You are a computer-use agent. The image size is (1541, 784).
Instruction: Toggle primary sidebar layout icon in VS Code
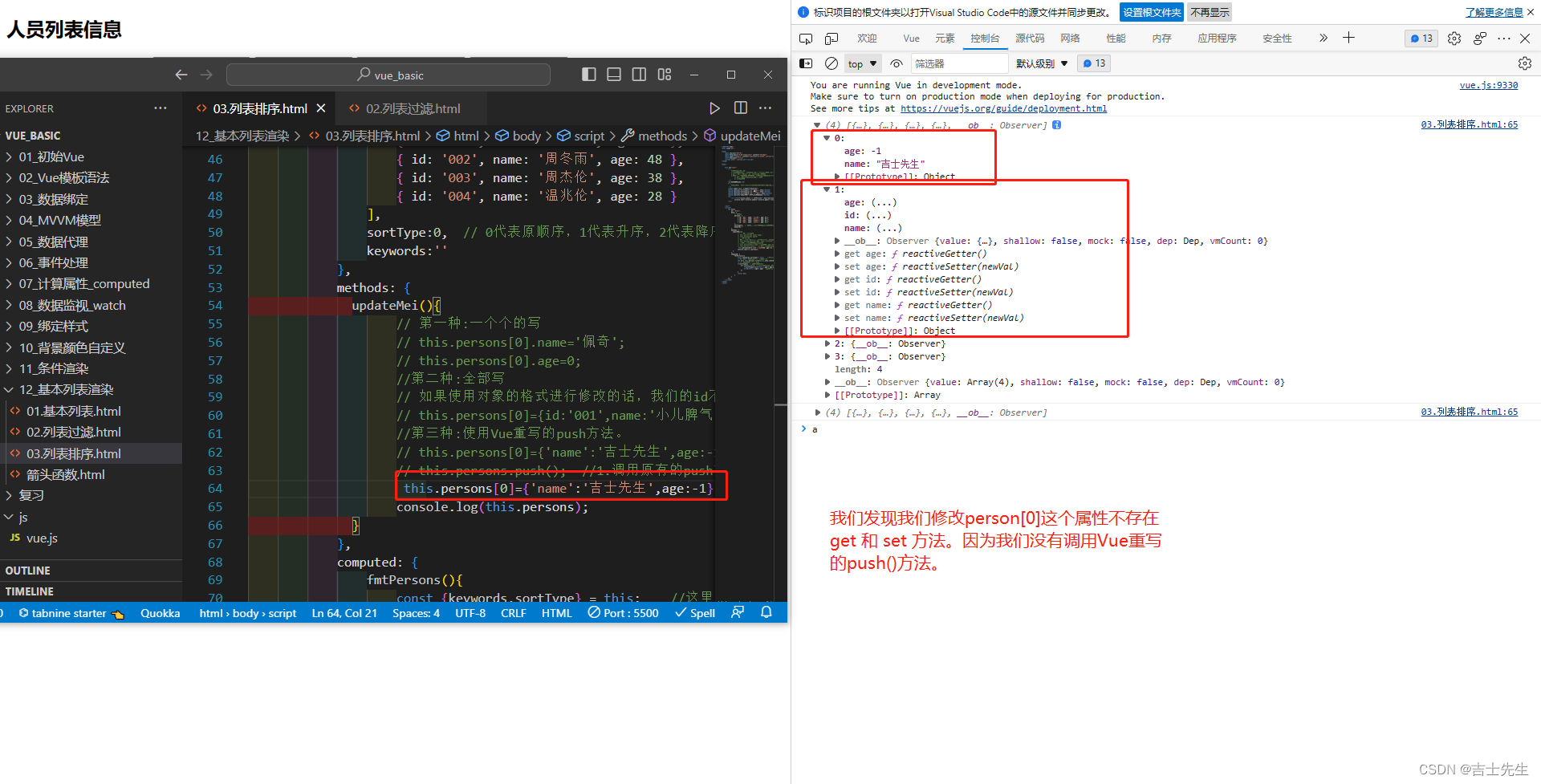click(588, 75)
